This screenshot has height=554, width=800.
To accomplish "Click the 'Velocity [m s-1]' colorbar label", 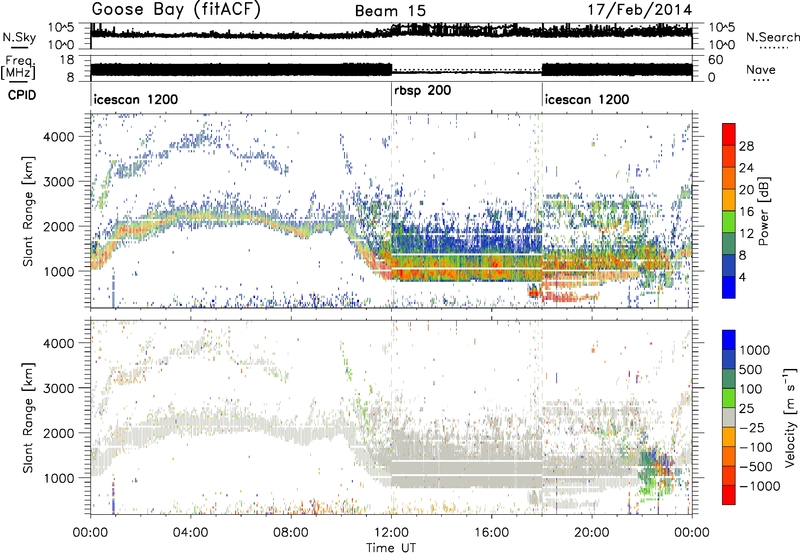I will (790, 417).
